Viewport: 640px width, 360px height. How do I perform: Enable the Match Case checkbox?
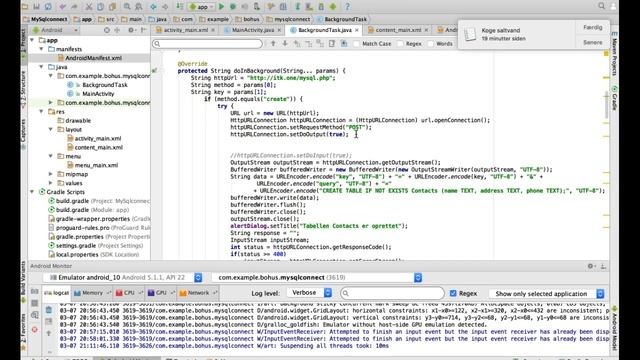(x=357, y=44)
